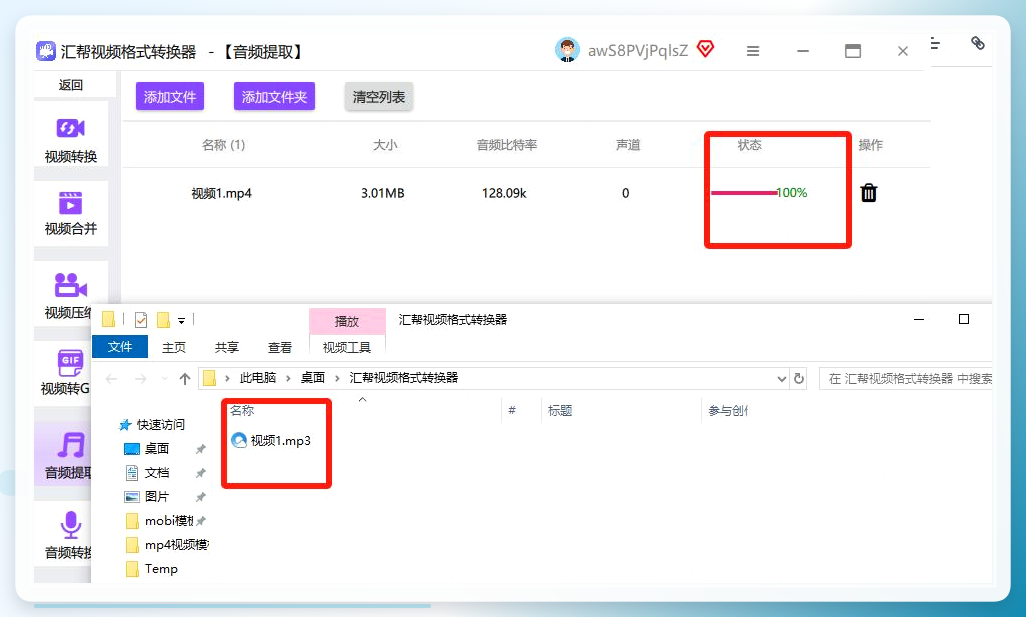
Task: Toggle sort chevron above Explorer columns
Action: click(363, 399)
